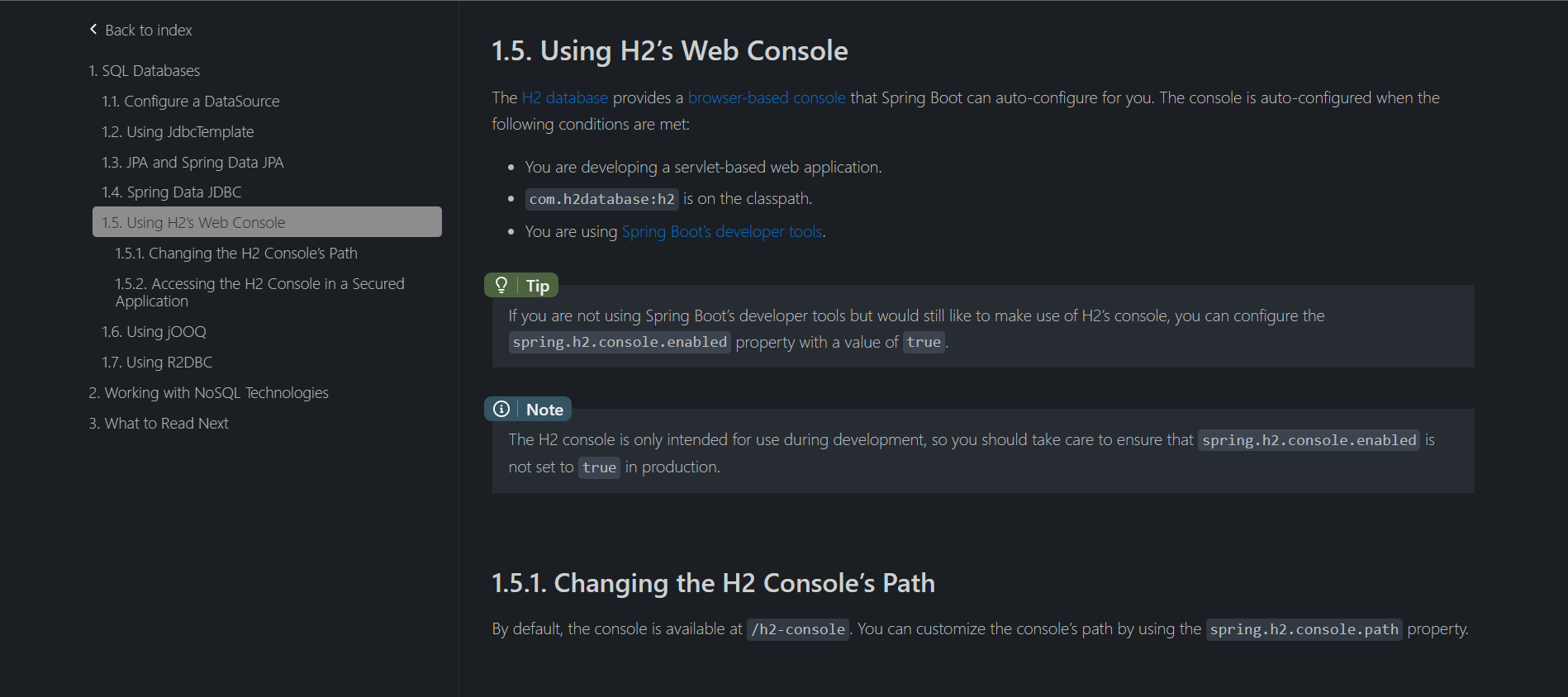Follow the H2 database hyperlink
1568x697 pixels.
click(565, 97)
